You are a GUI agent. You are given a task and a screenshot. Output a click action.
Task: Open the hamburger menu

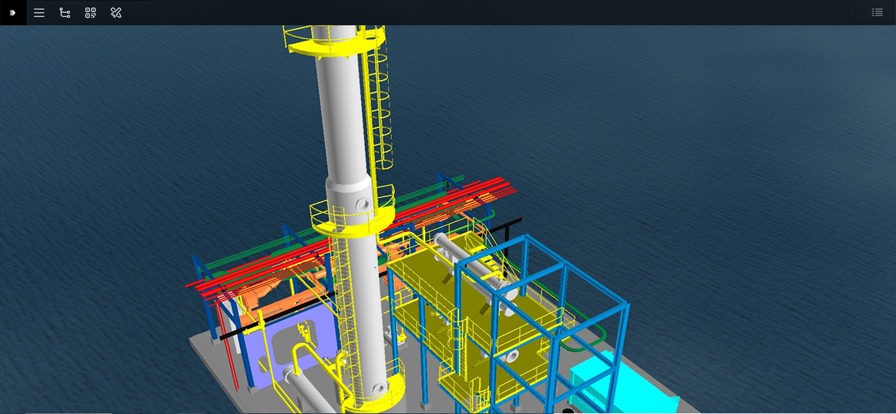(x=39, y=13)
